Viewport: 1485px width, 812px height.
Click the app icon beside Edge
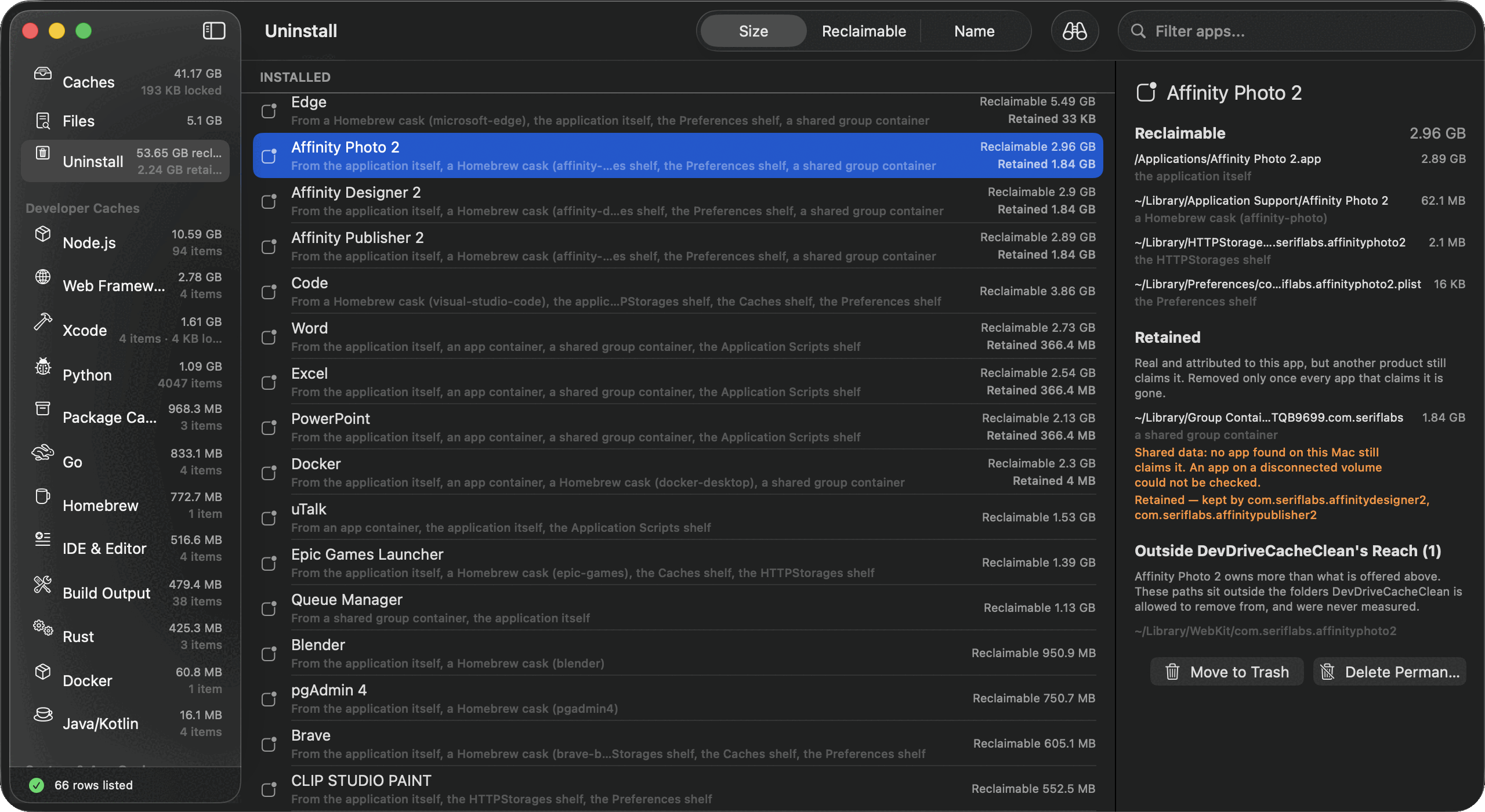pos(269,111)
